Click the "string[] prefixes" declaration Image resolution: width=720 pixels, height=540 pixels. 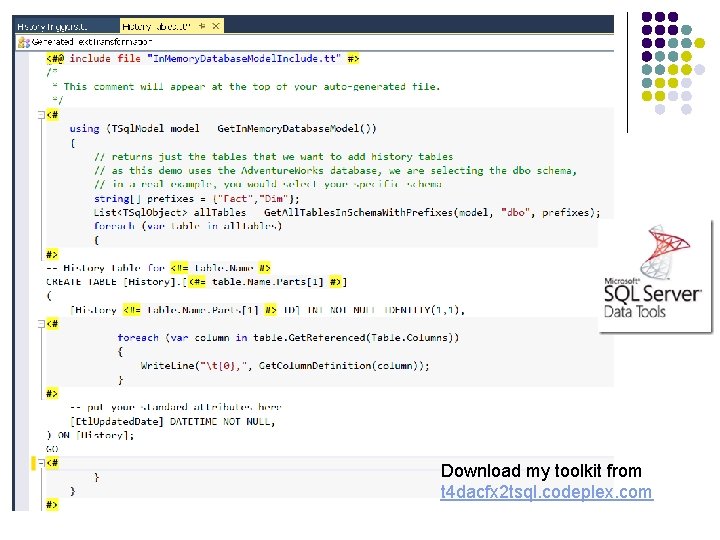tap(197, 199)
